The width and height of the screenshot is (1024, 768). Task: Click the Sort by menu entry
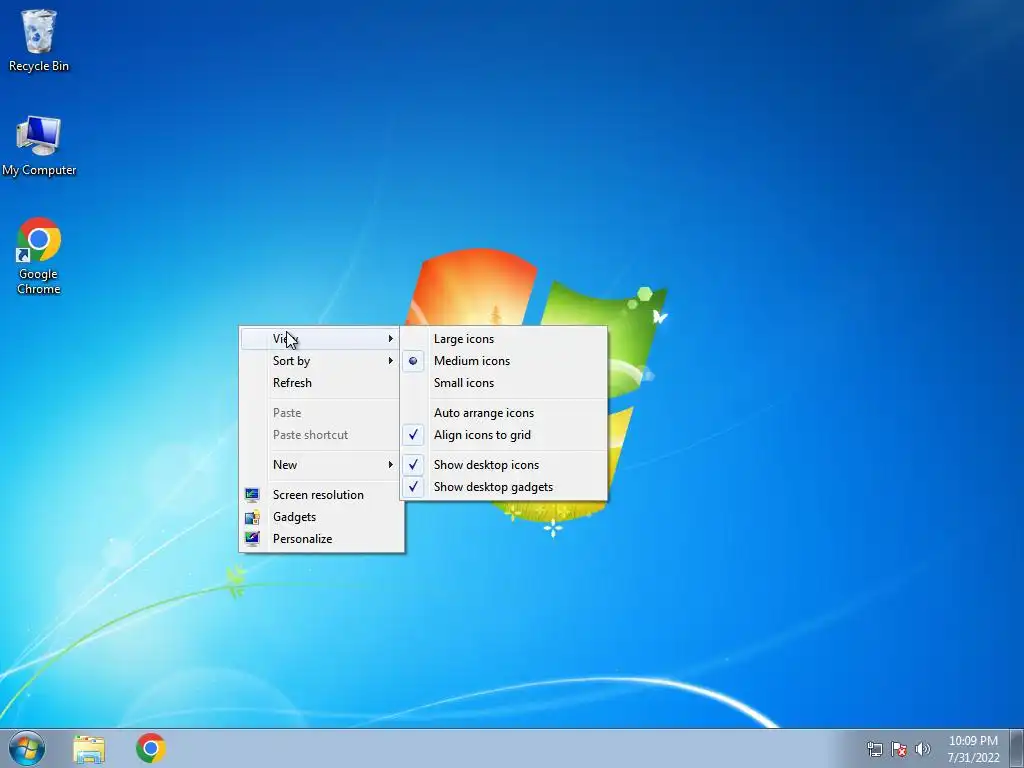(x=321, y=360)
